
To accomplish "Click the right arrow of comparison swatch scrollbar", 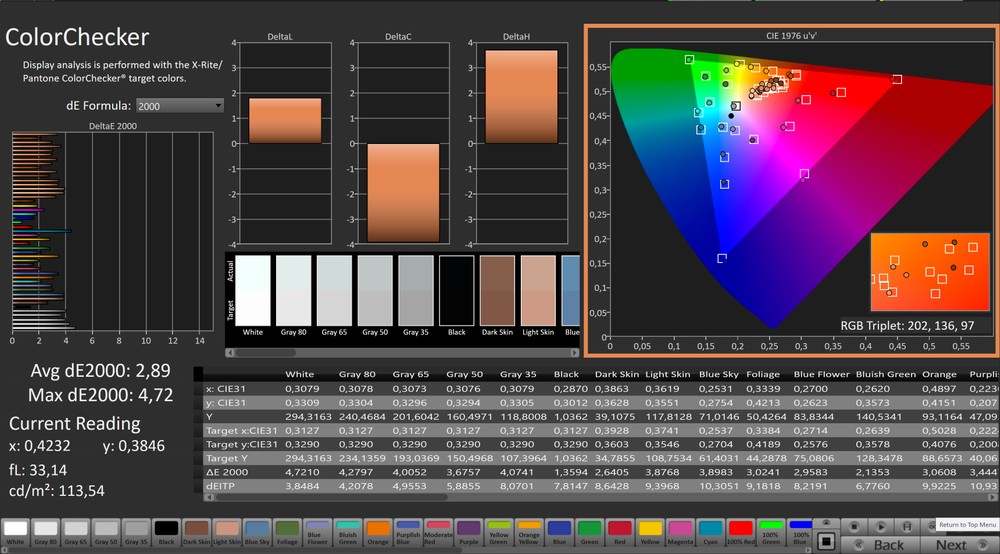I will point(575,353).
